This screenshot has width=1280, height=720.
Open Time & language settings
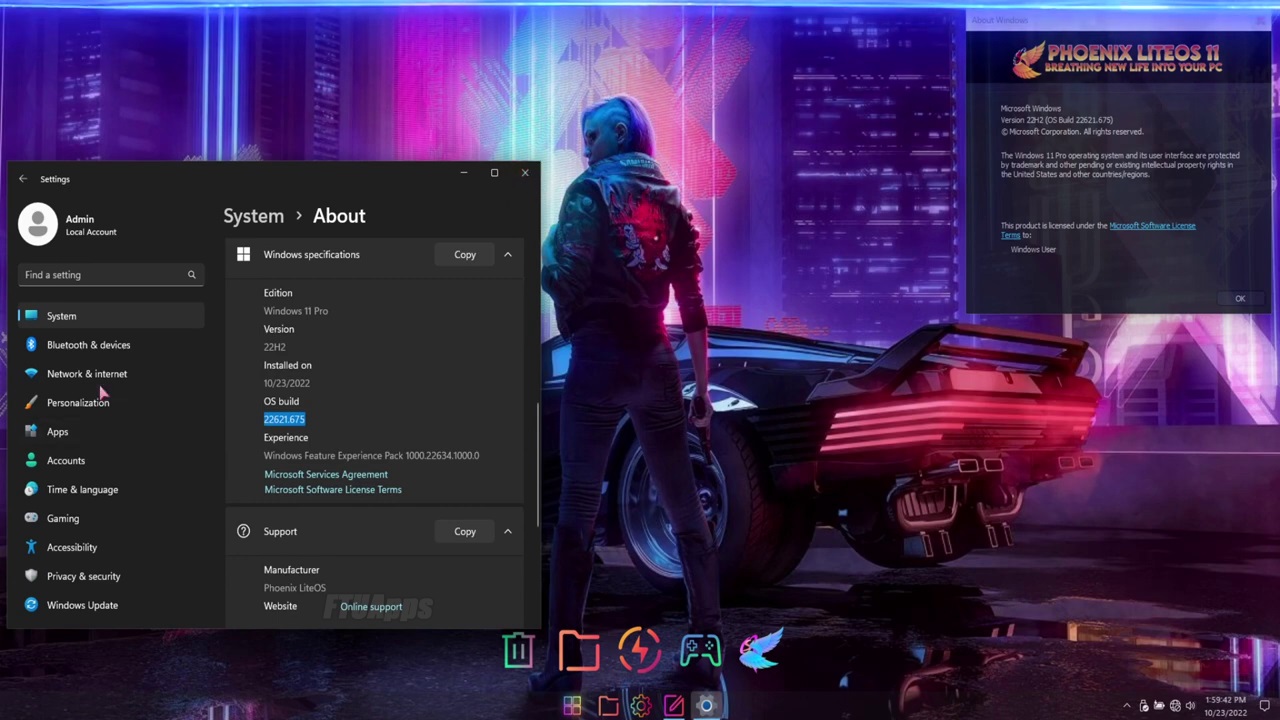[110, 490]
